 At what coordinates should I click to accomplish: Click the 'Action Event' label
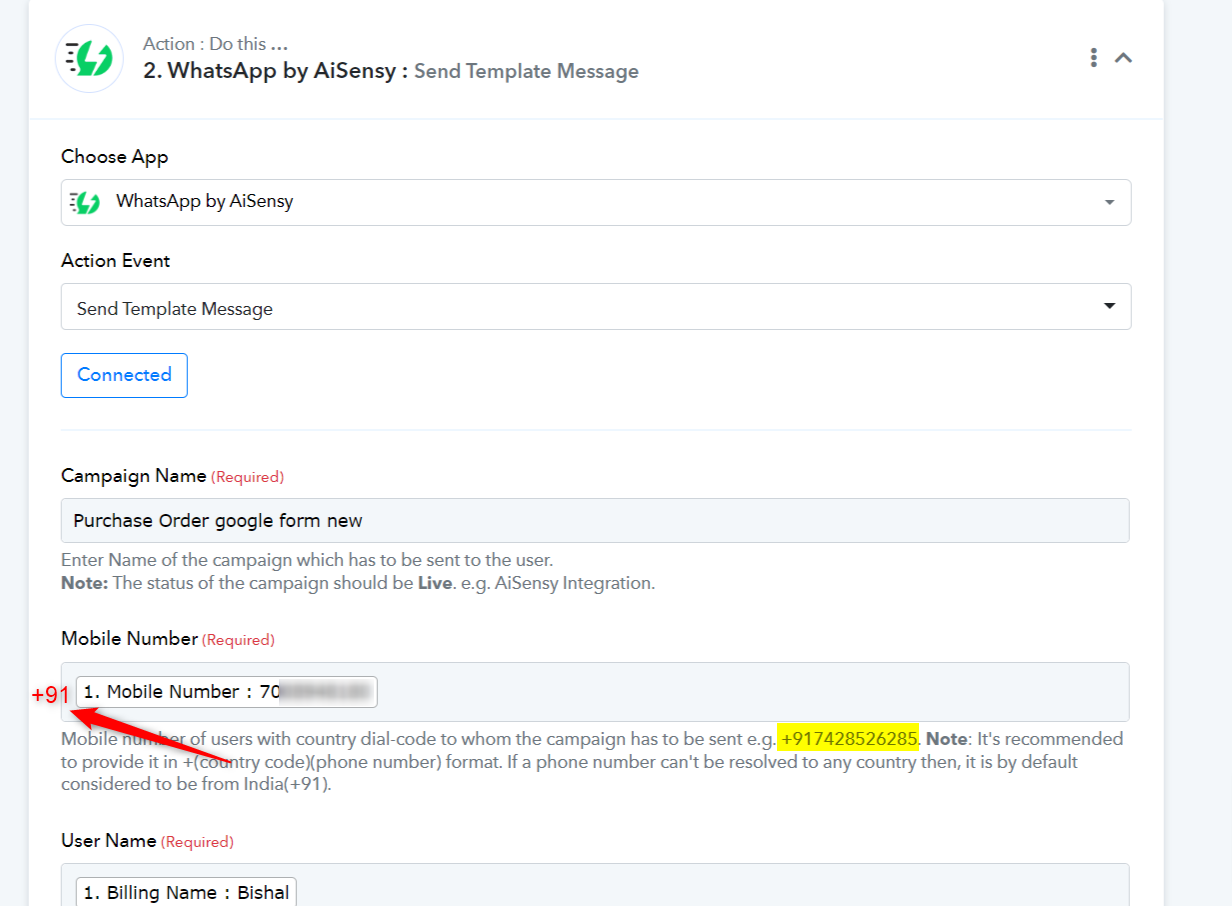pyautogui.click(x=116, y=261)
